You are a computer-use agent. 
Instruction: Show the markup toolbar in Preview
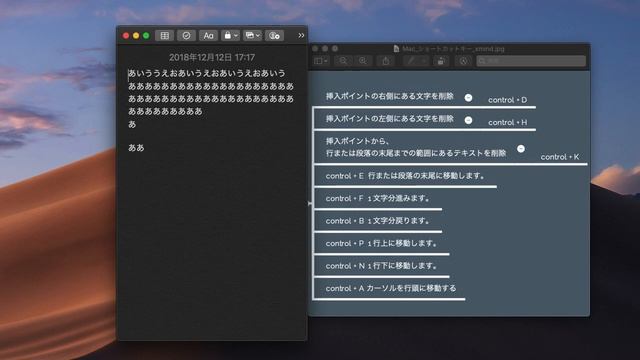click(x=463, y=61)
